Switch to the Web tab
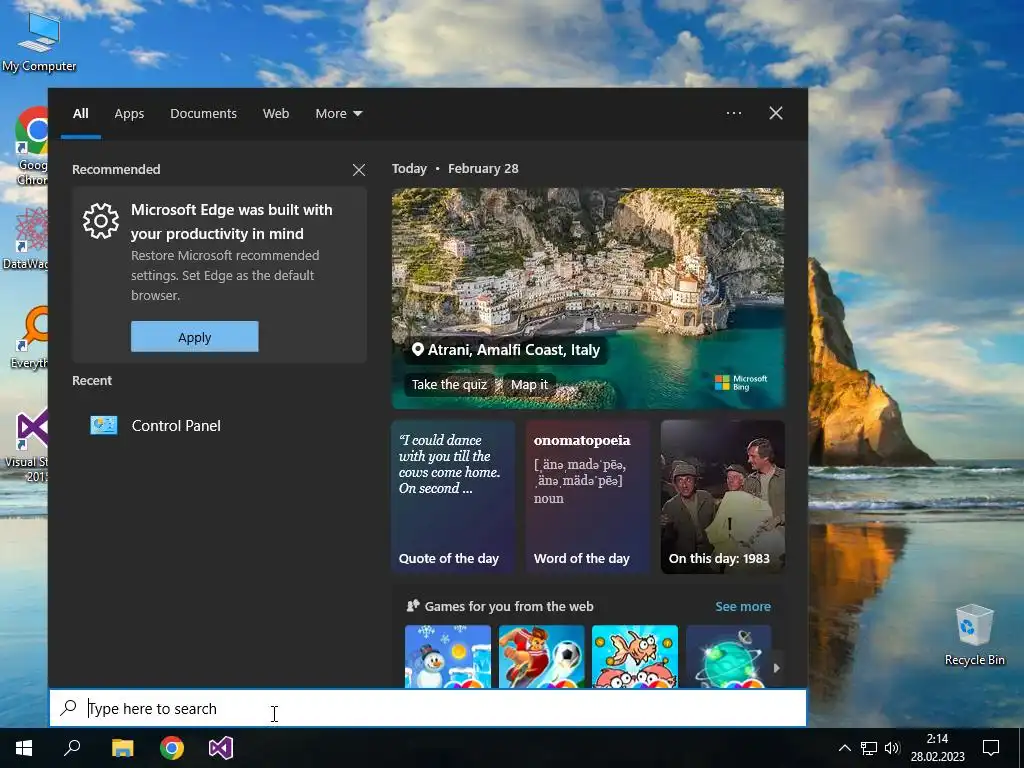The width and height of the screenshot is (1024, 768). 276,114
